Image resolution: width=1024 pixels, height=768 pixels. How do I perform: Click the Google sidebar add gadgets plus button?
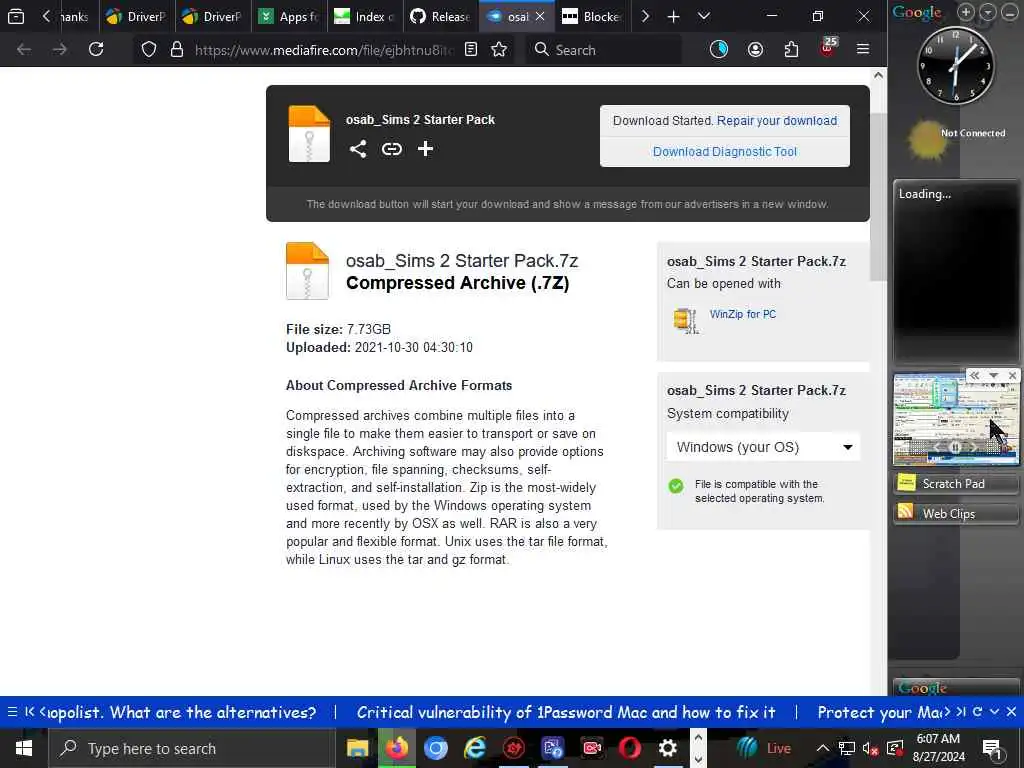pyautogui.click(x=965, y=11)
